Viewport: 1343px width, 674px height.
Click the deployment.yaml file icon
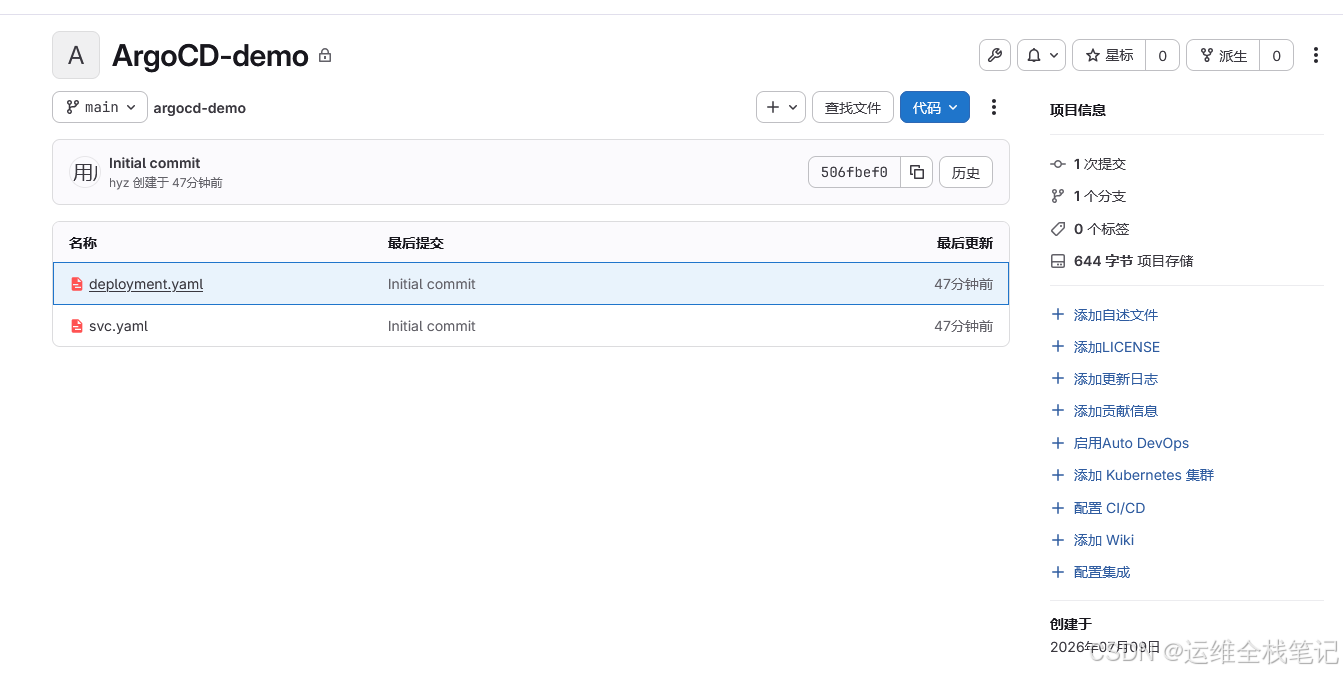click(x=77, y=284)
